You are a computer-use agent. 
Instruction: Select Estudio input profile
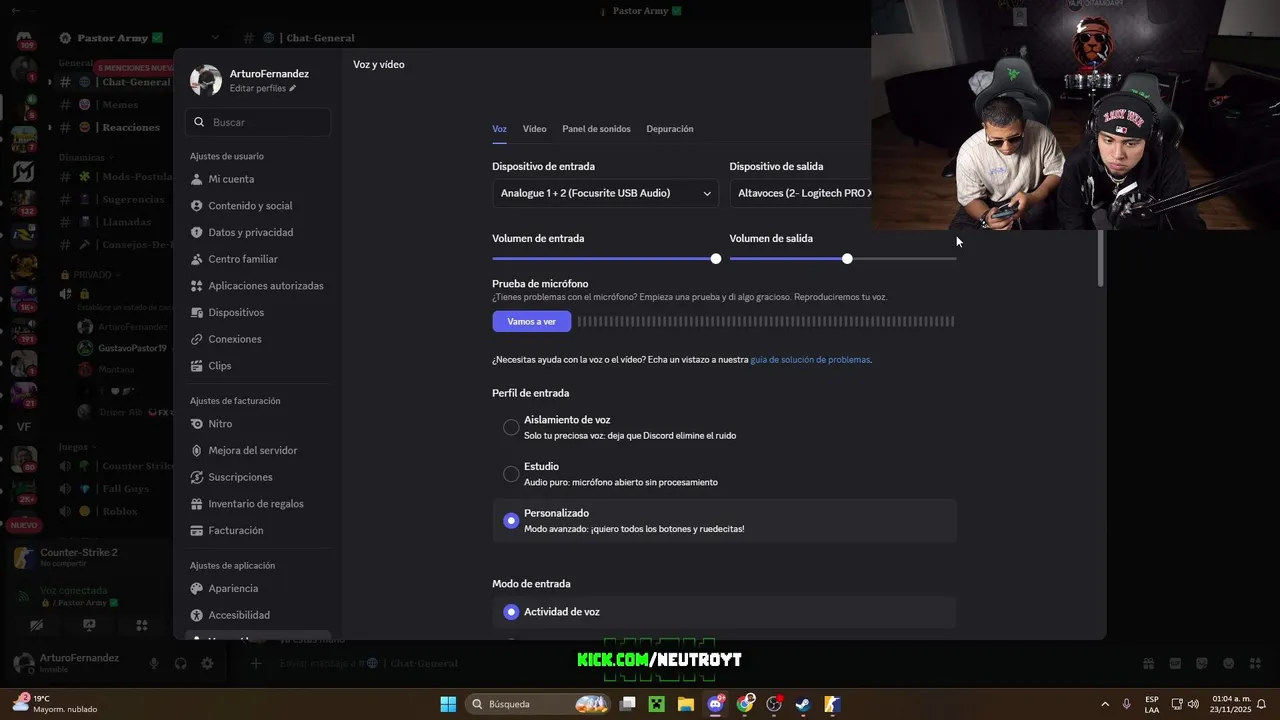pyautogui.click(x=724, y=474)
